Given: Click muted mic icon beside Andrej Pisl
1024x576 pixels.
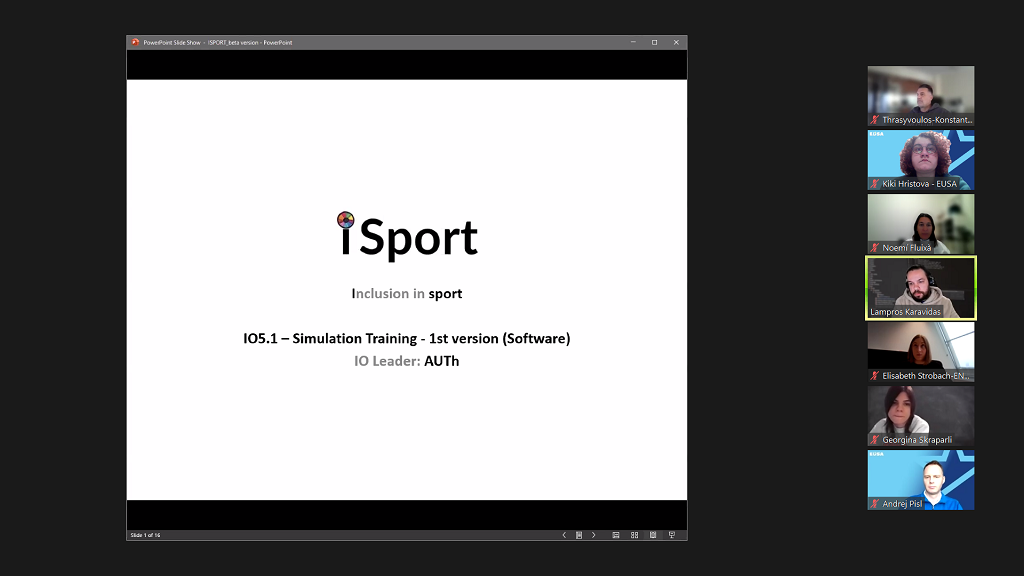Looking at the screenshot, I should [x=875, y=504].
